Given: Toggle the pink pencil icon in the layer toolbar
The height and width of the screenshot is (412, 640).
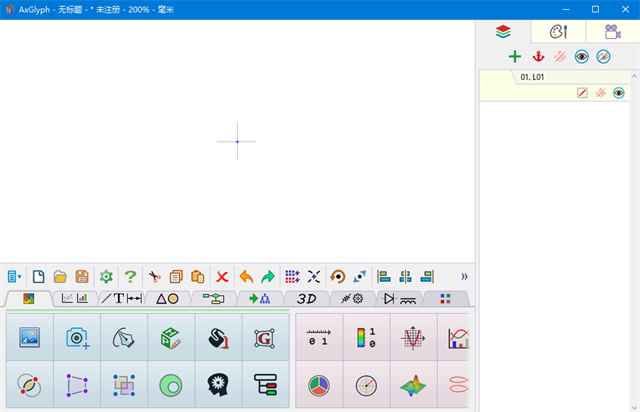Looking at the screenshot, I should pos(560,56).
